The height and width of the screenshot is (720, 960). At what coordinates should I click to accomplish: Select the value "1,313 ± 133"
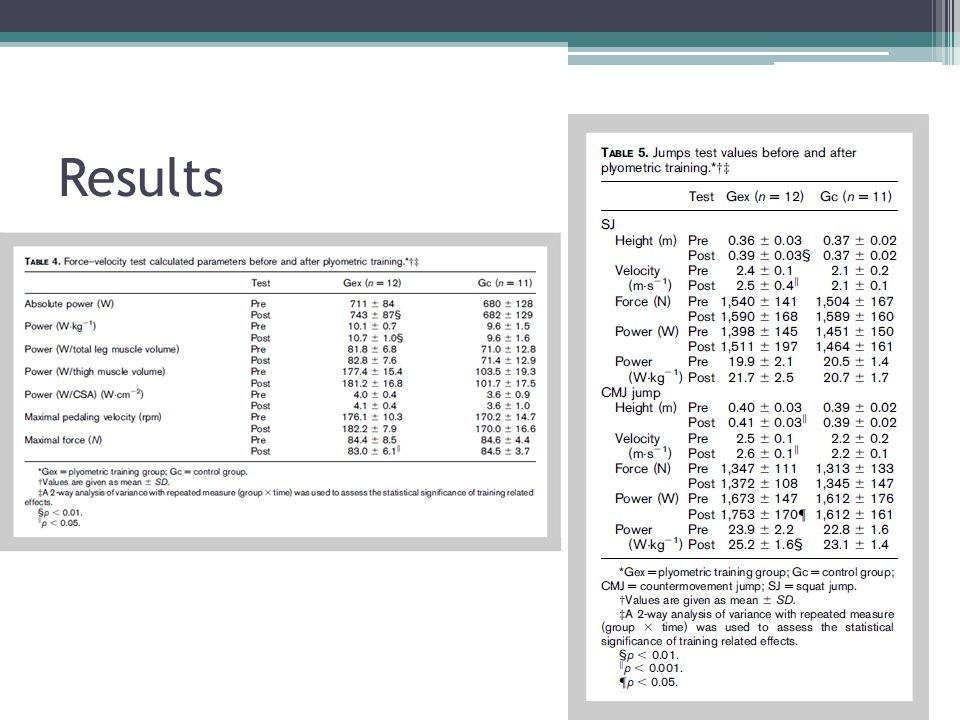pyautogui.click(x=855, y=469)
